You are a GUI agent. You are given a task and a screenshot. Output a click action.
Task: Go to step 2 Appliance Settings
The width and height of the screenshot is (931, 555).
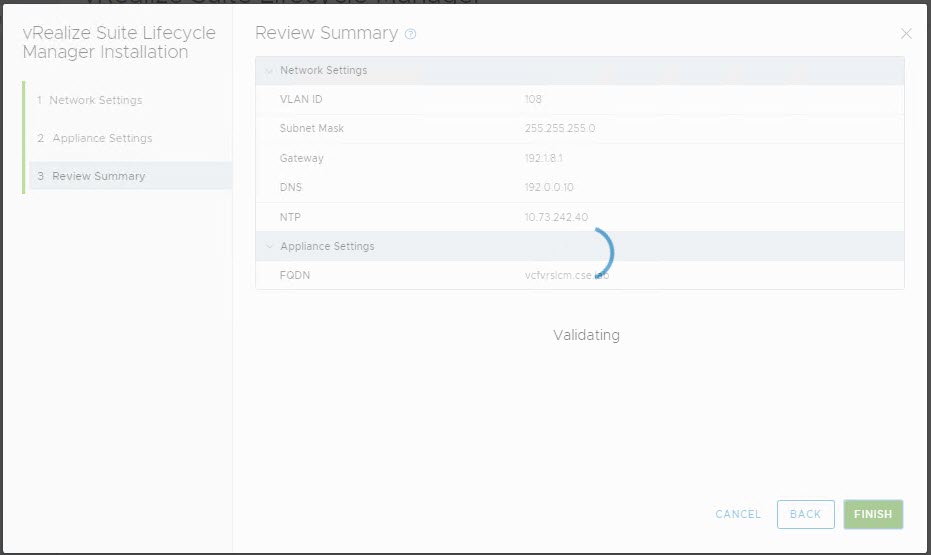[94, 138]
